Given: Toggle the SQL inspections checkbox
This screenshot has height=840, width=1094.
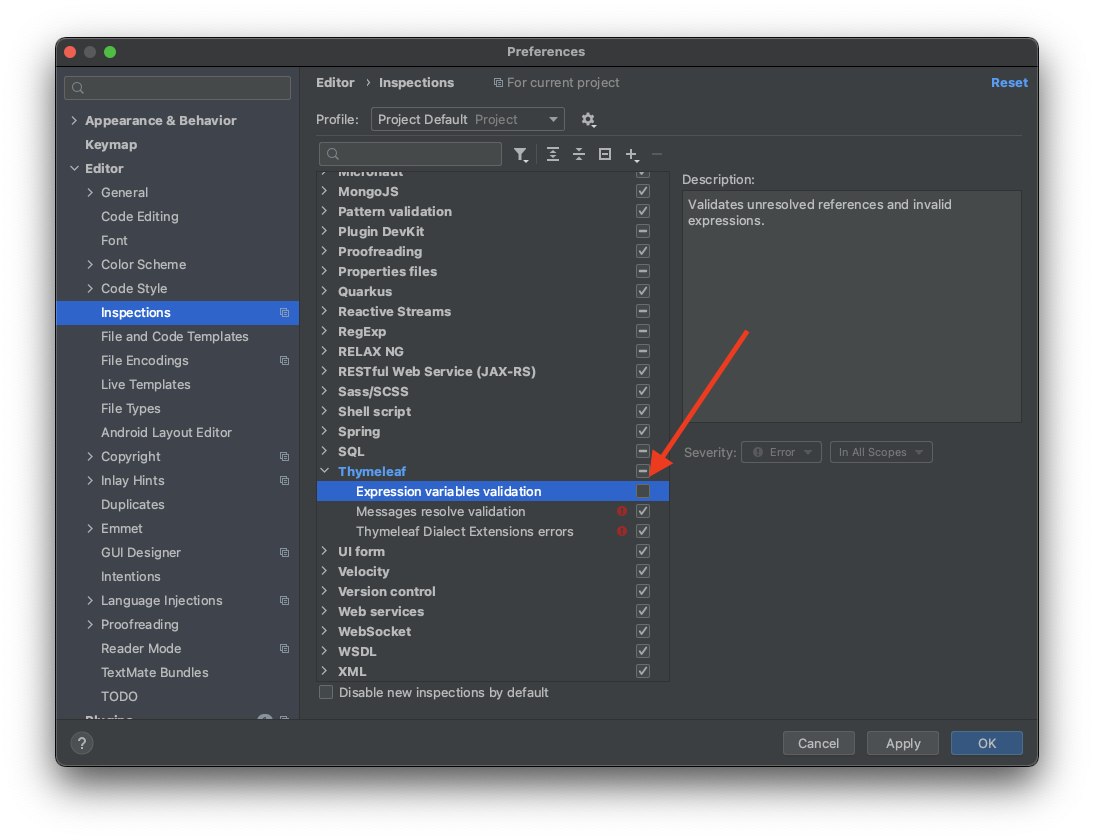Looking at the screenshot, I should (643, 451).
